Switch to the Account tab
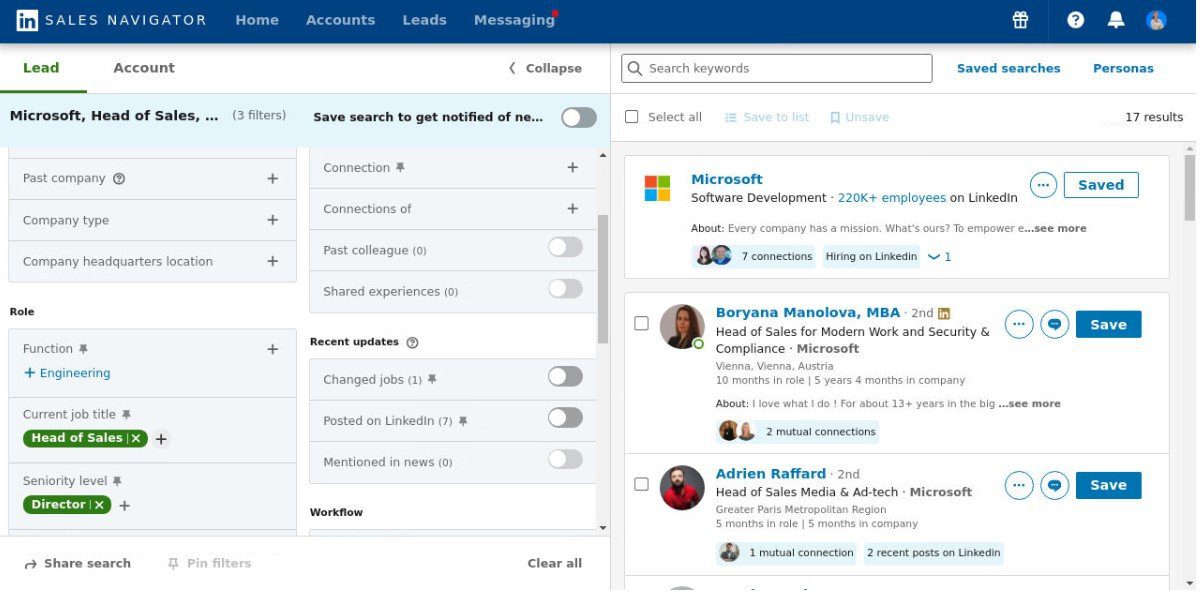Viewport: 1200px width, 592px height. click(144, 68)
